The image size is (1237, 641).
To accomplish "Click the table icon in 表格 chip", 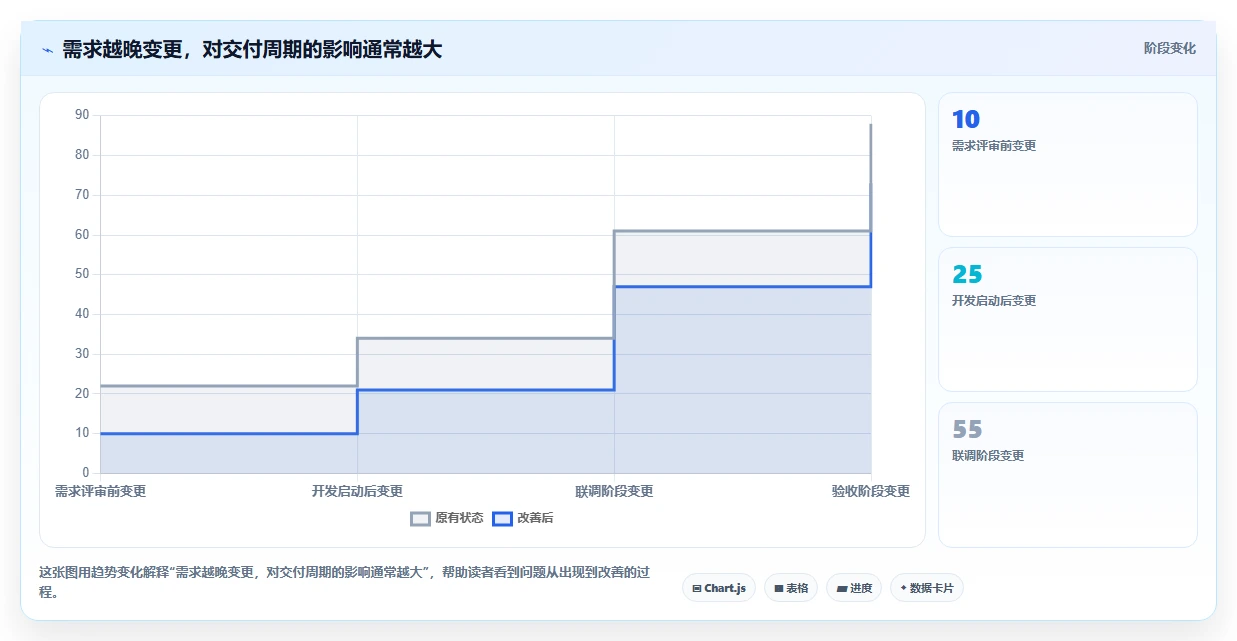I will pos(779,589).
